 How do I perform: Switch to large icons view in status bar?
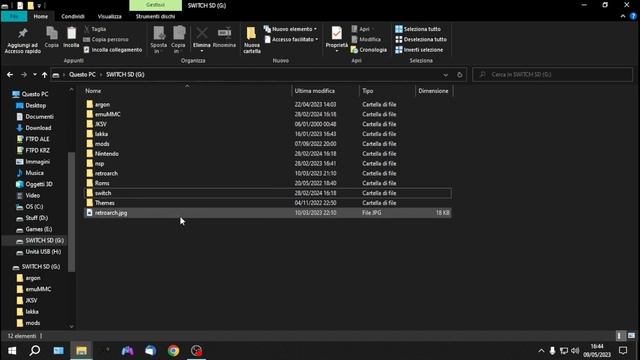click(x=631, y=336)
